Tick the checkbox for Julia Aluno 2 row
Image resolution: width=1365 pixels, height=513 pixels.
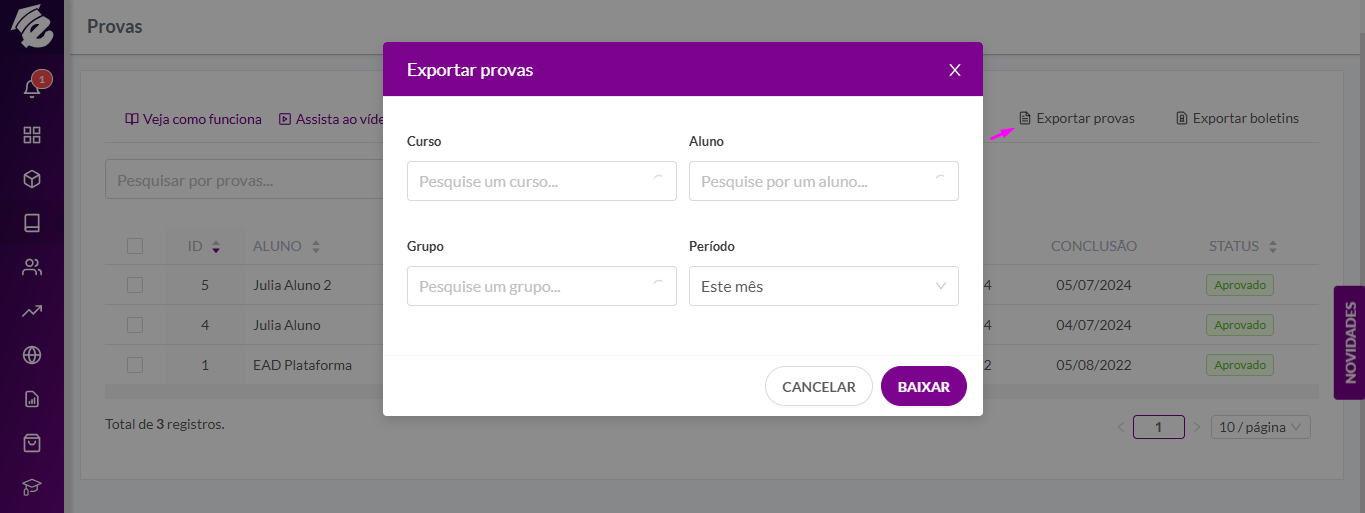pos(135,285)
